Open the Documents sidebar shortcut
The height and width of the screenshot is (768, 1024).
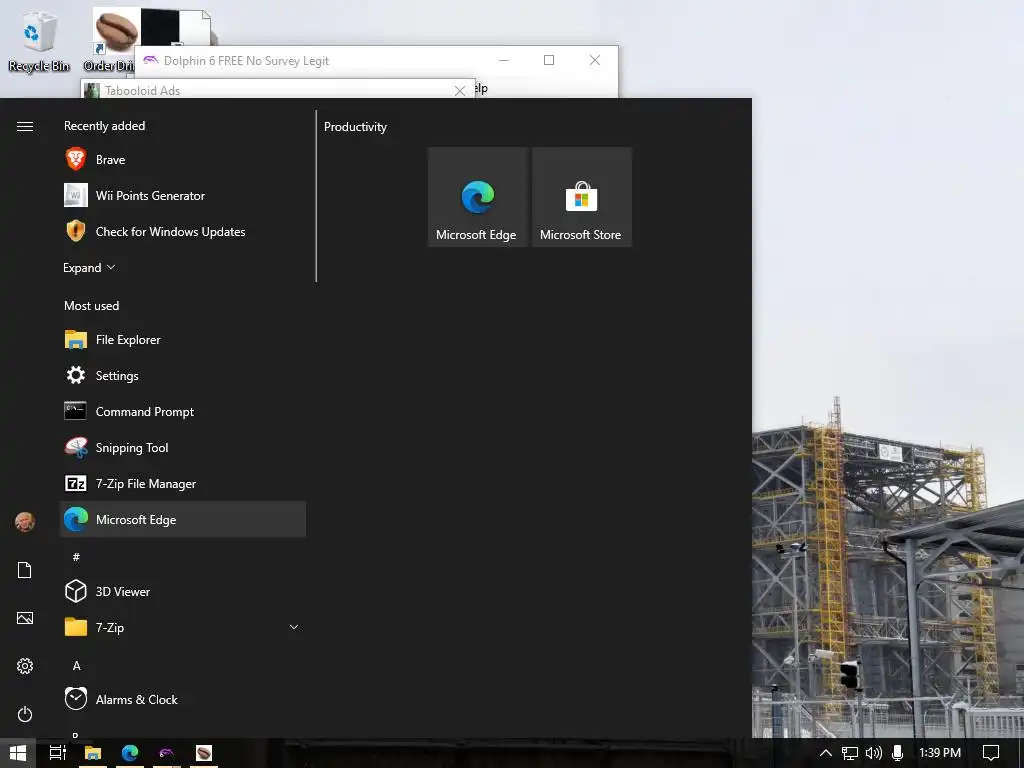click(x=25, y=570)
